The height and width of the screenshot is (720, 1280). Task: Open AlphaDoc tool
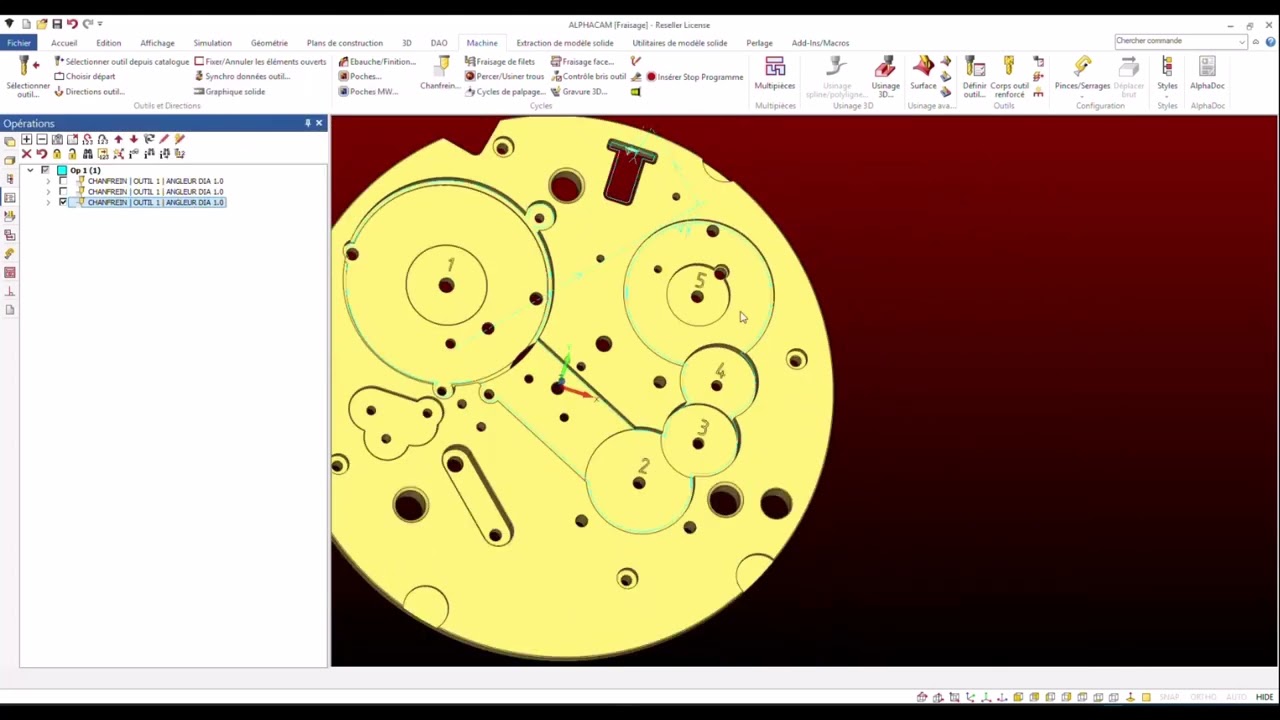click(x=1207, y=74)
